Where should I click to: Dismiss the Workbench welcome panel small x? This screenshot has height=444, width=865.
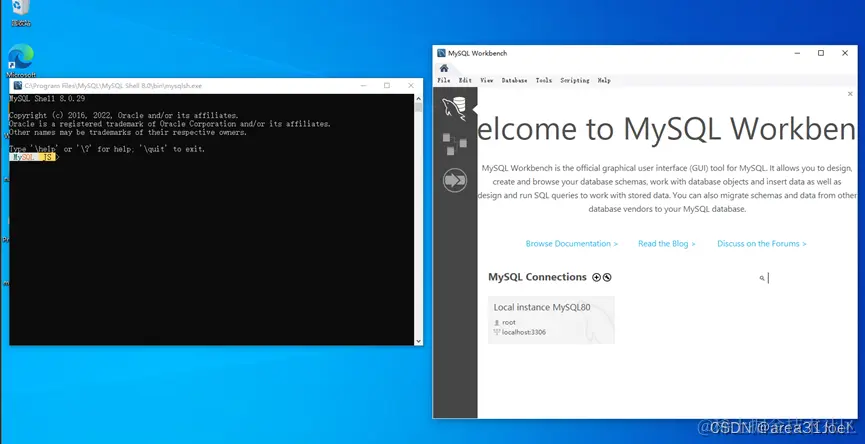click(x=850, y=94)
